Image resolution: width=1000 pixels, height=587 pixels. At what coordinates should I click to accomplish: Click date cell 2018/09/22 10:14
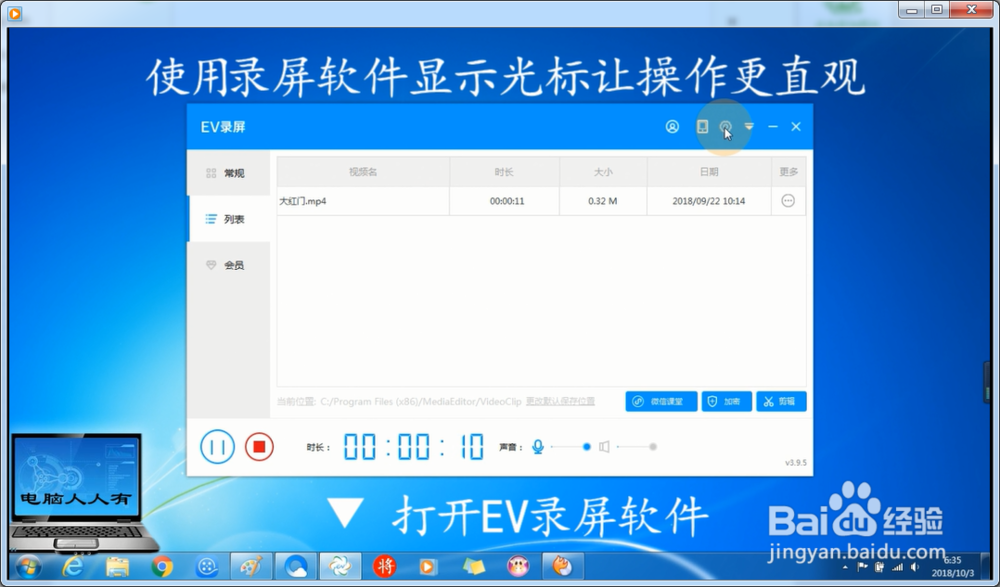point(709,201)
